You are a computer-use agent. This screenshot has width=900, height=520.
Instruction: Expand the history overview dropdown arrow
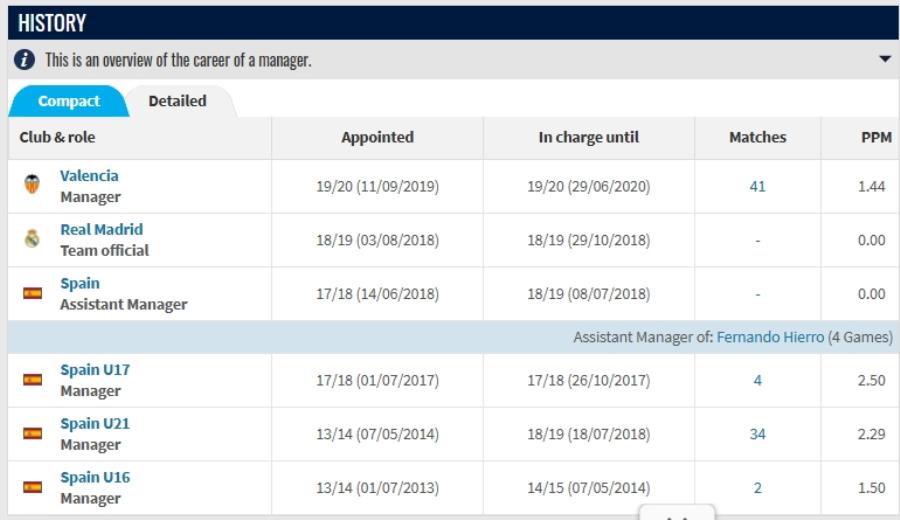pyautogui.click(x=885, y=60)
